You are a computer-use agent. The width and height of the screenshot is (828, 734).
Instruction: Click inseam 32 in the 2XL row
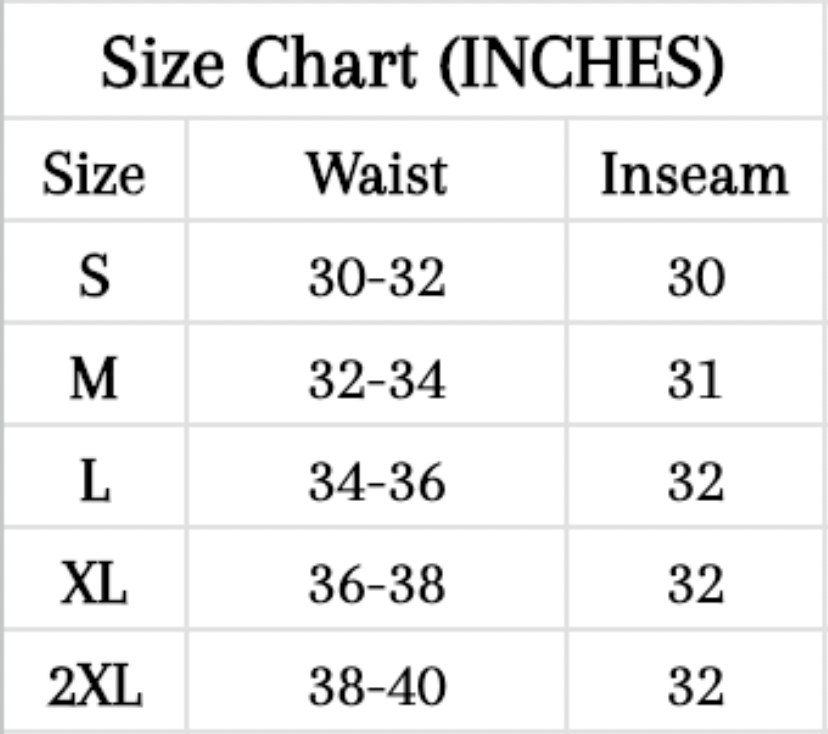695,687
